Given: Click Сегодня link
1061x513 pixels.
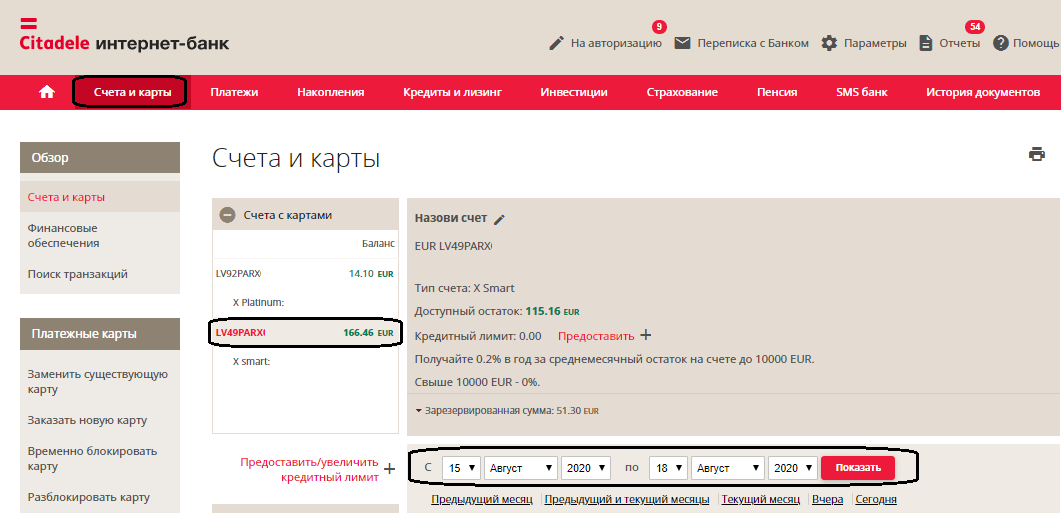Looking at the screenshot, I should (x=876, y=499).
